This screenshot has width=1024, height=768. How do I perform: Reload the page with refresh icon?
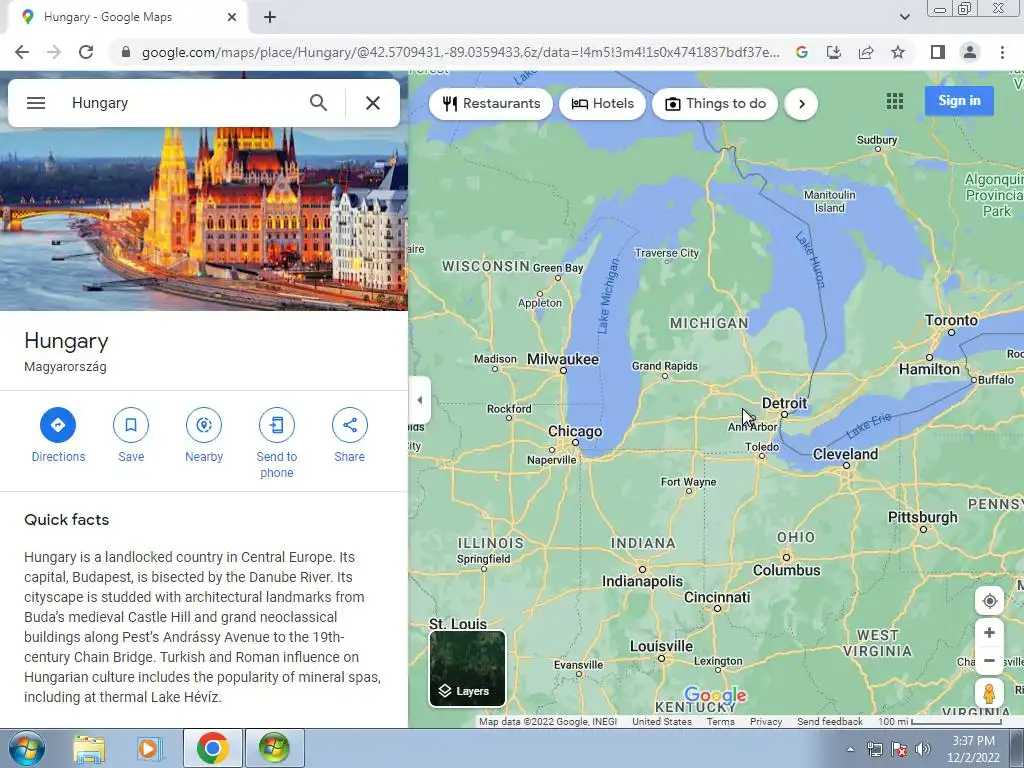pos(86,52)
